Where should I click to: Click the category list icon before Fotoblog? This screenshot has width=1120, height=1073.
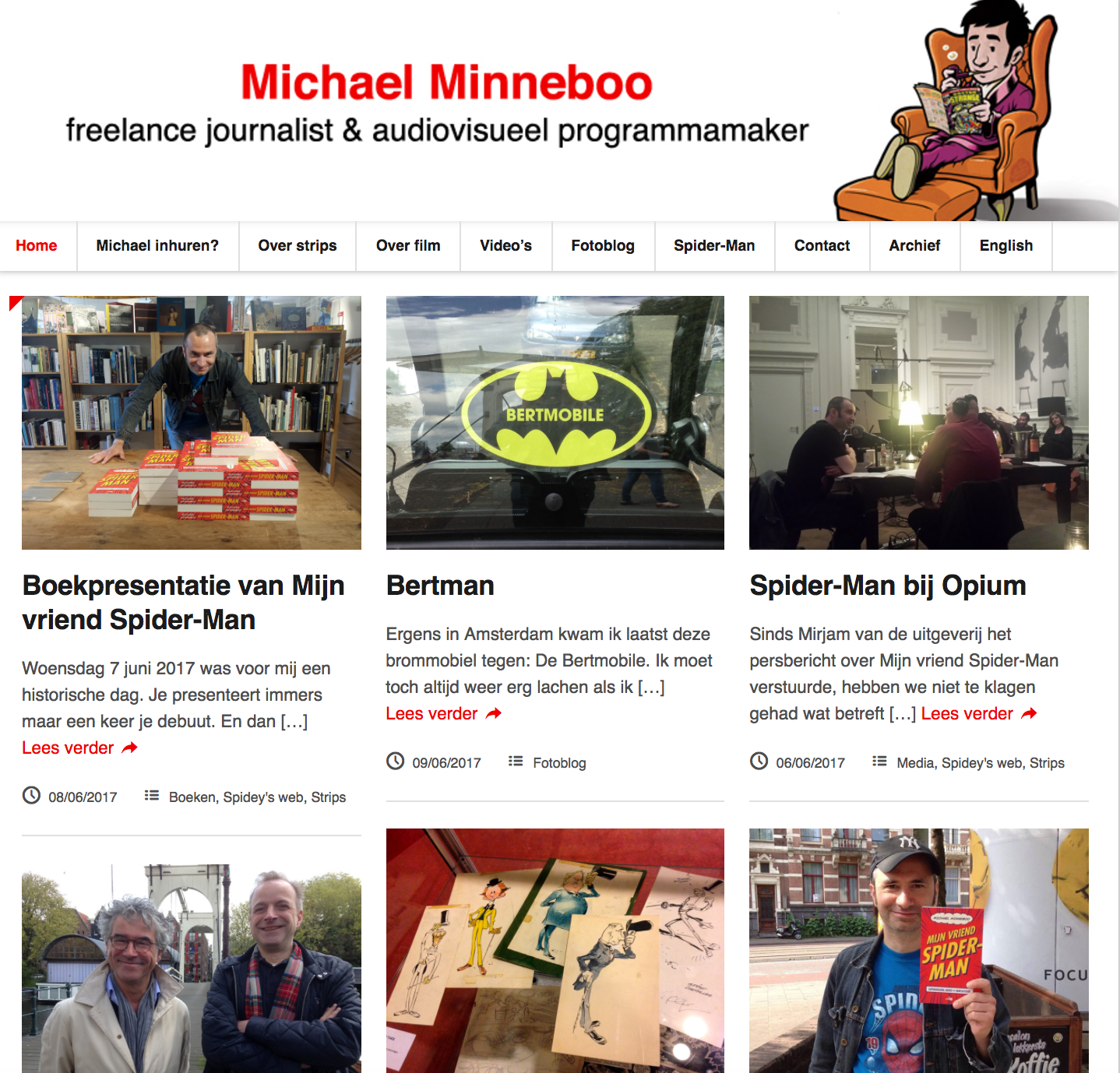tap(516, 761)
